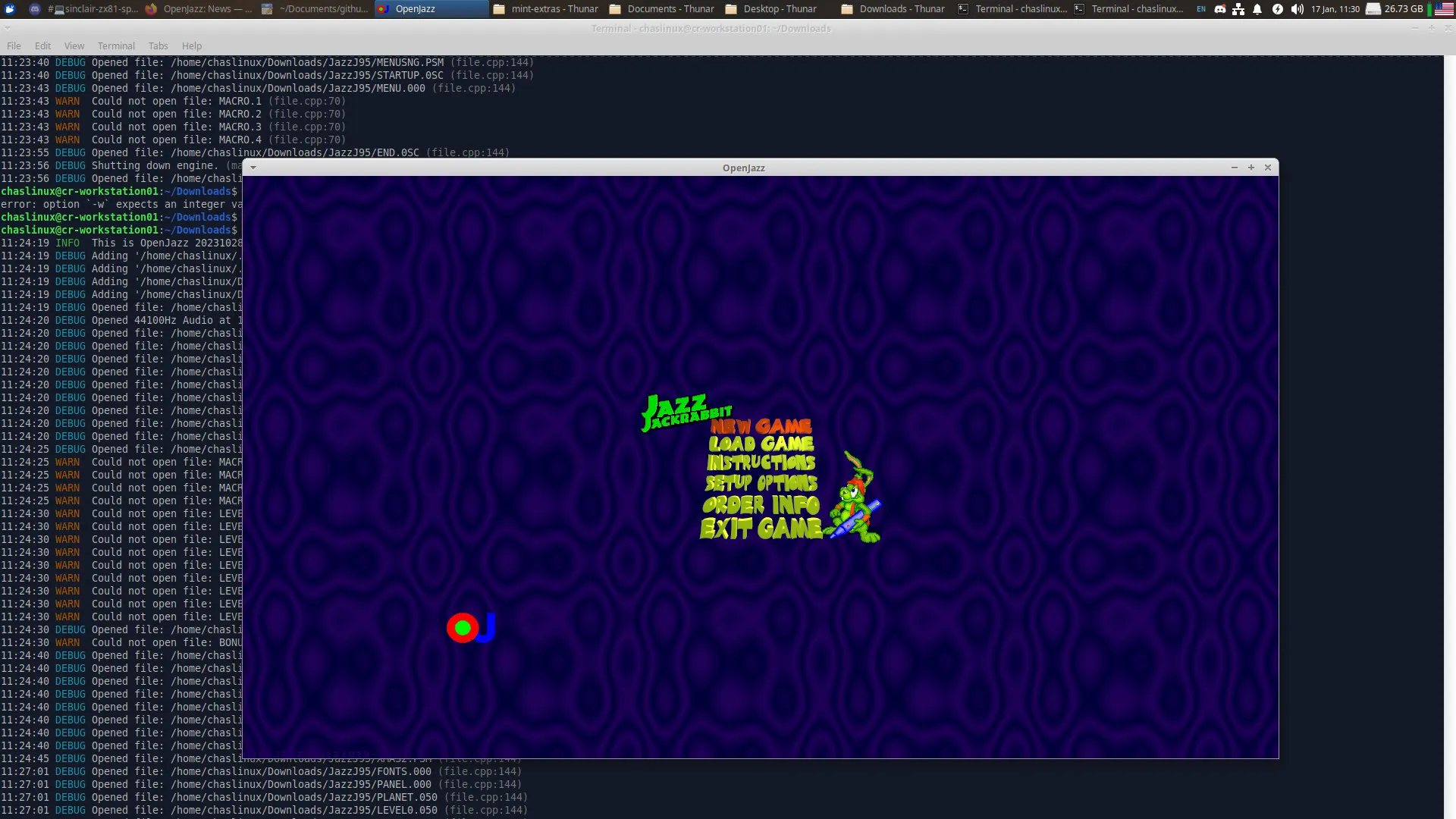Switch to Documents Thunar window

point(663,9)
